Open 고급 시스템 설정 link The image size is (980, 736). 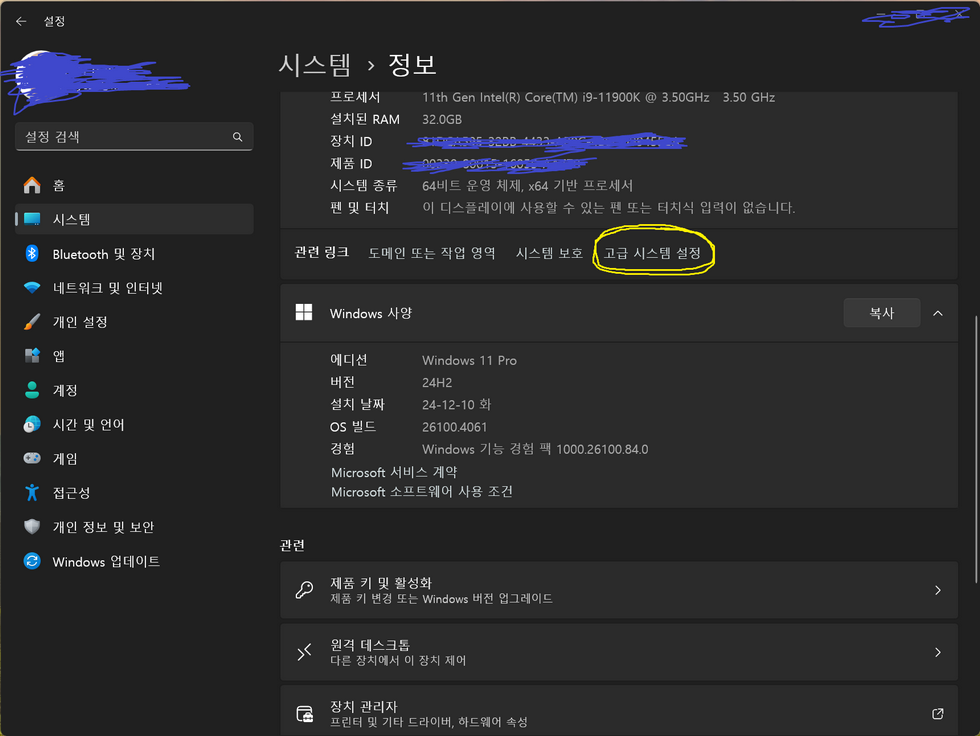coord(652,253)
